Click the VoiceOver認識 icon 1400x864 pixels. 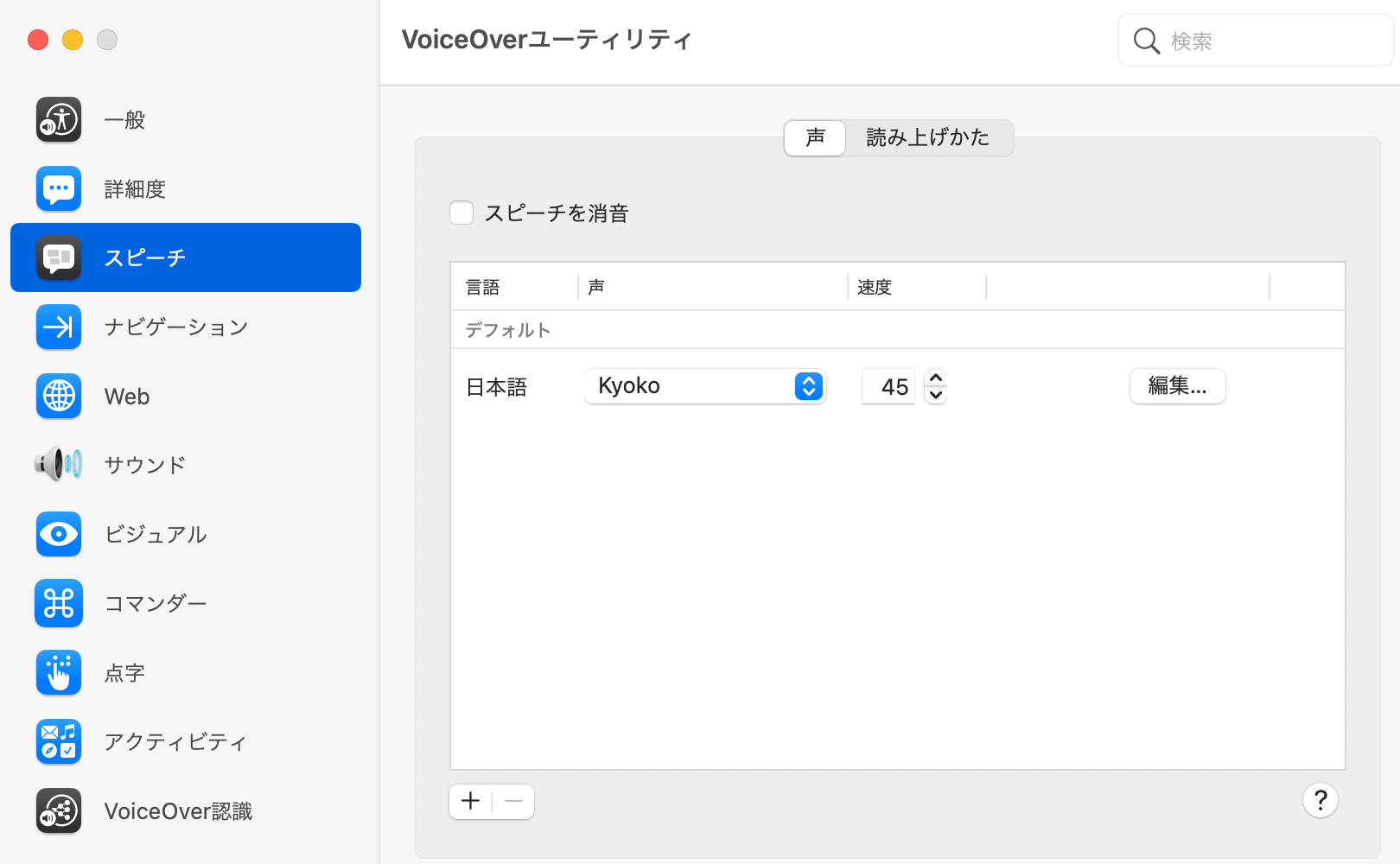point(59,810)
